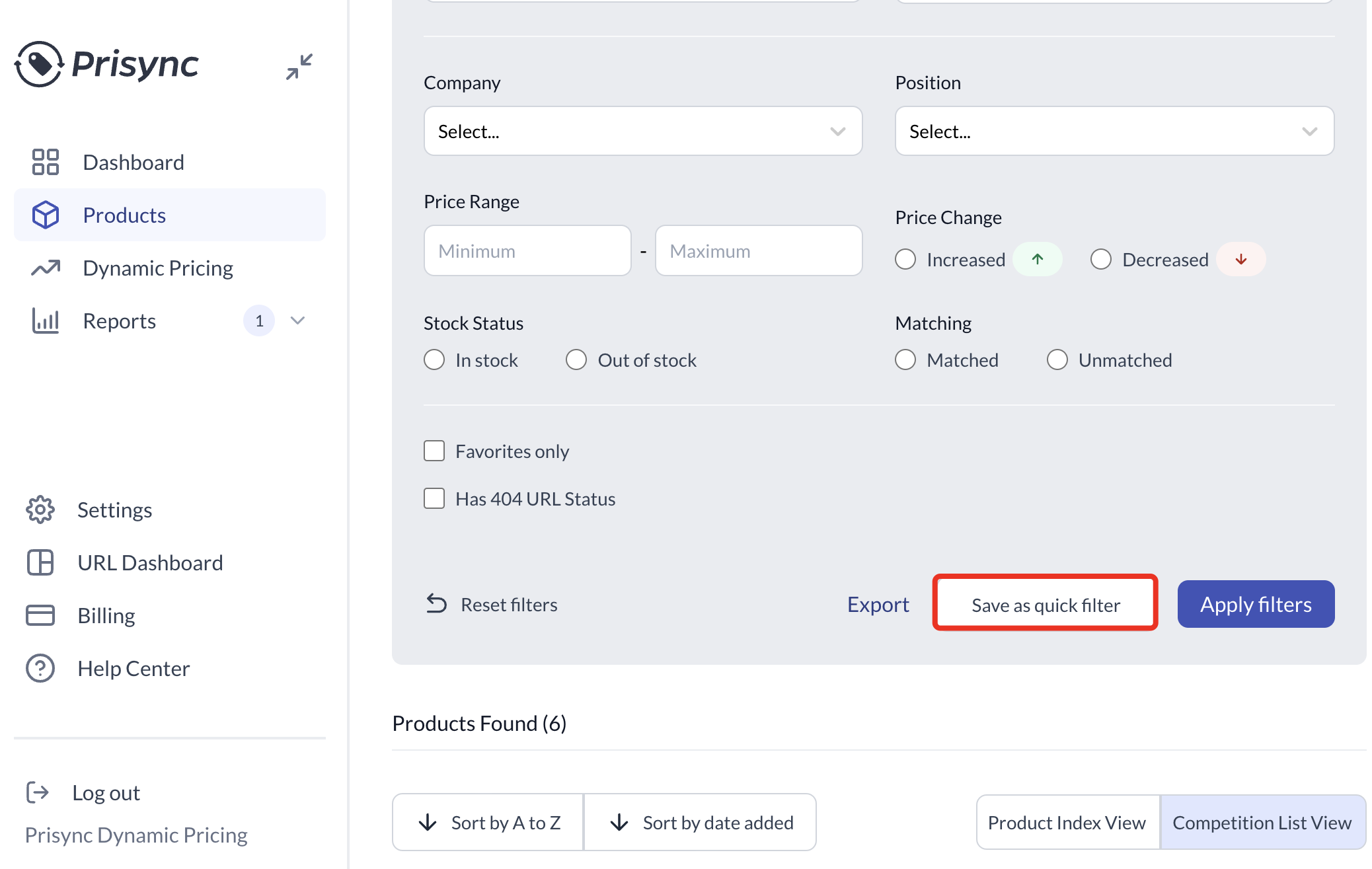Viewport: 1372px width, 869px height.
Task: Switch to Product Index View
Action: [1067, 822]
